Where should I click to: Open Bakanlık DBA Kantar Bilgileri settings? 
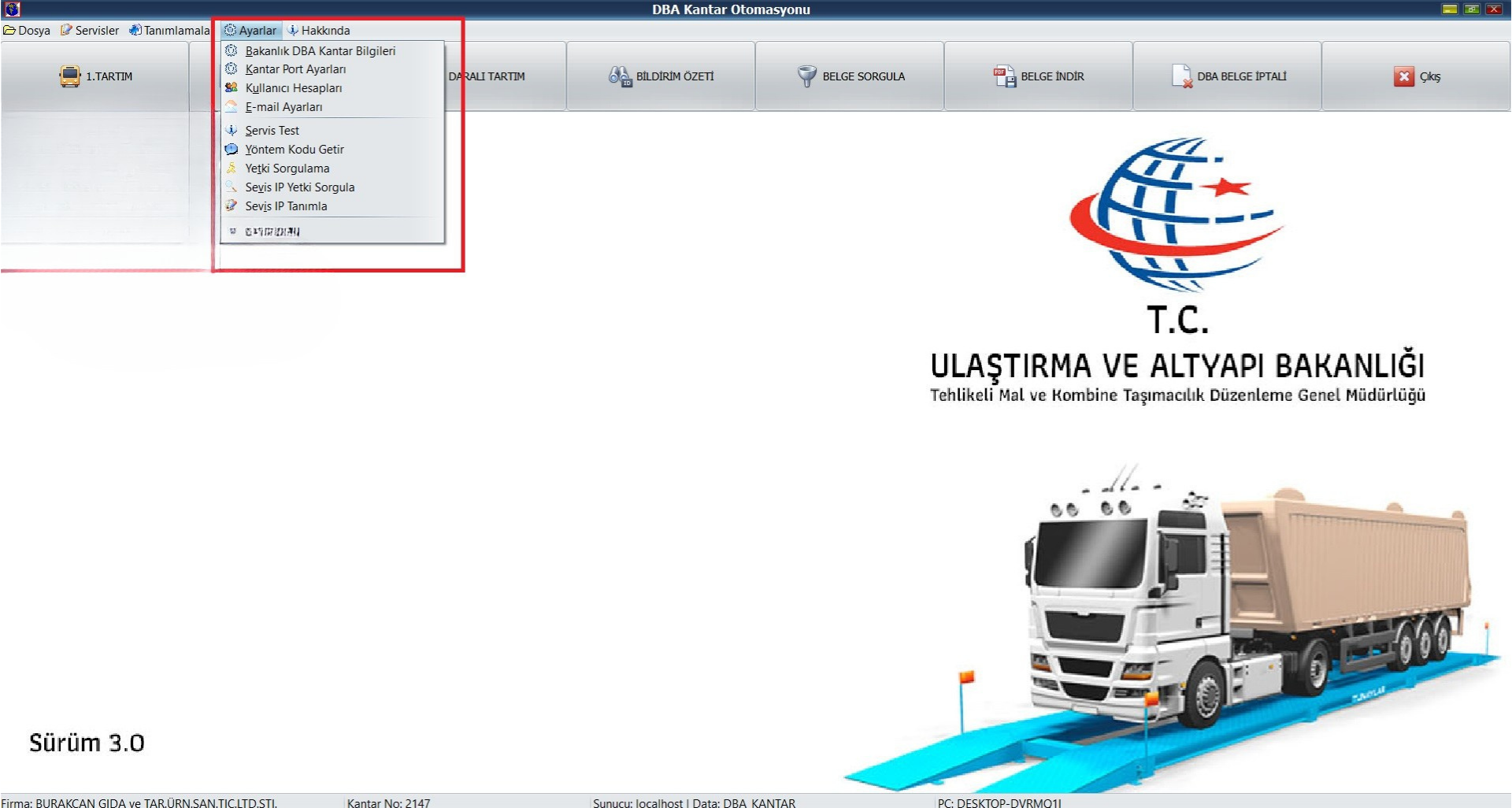point(333,50)
